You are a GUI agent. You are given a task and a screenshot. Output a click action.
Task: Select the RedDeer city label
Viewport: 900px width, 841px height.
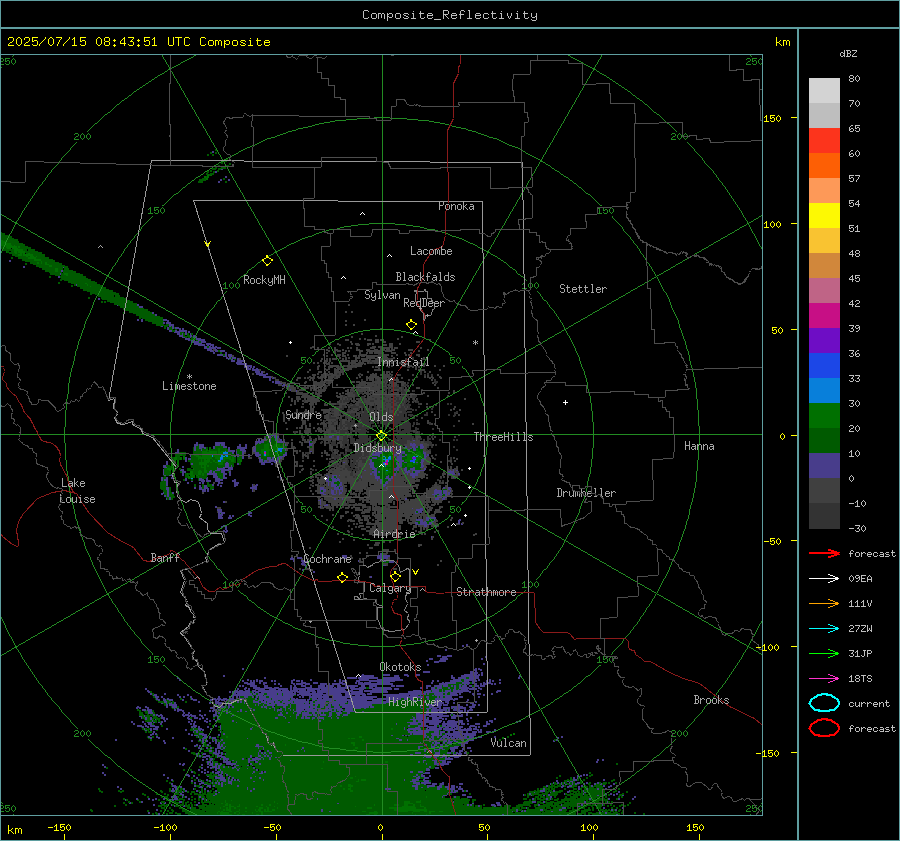(424, 303)
